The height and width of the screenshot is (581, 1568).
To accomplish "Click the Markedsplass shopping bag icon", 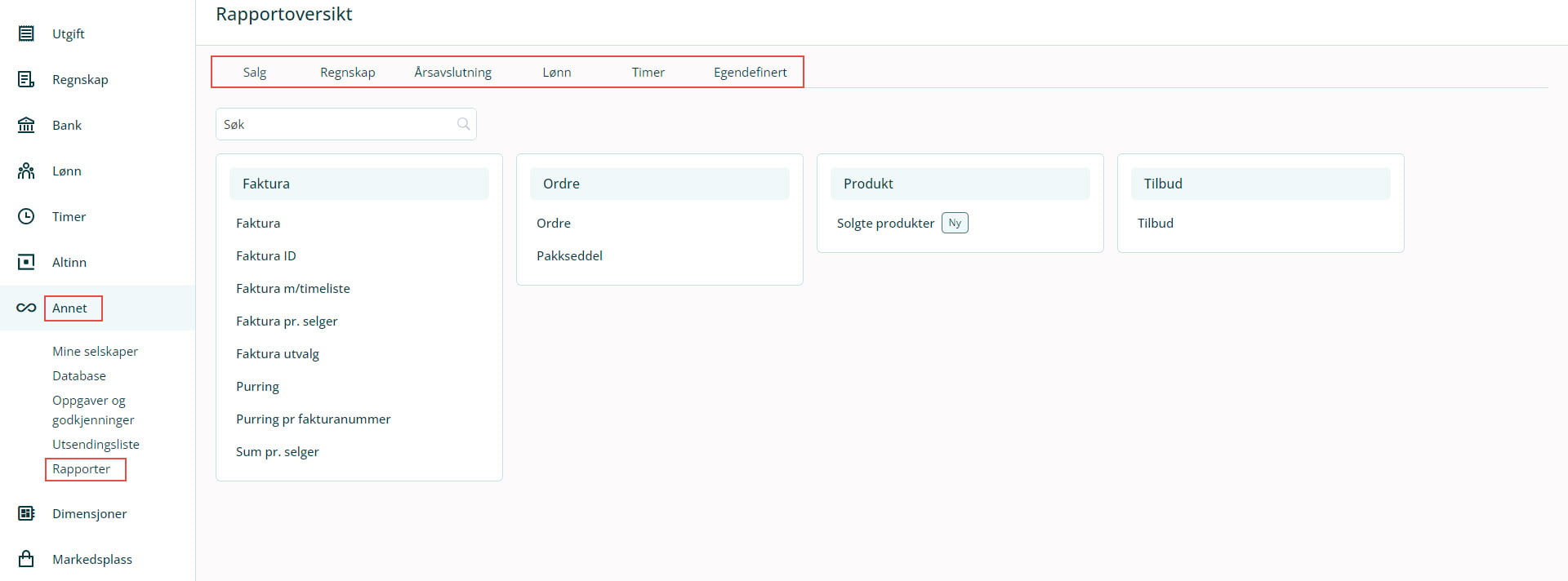I will pyautogui.click(x=26, y=559).
